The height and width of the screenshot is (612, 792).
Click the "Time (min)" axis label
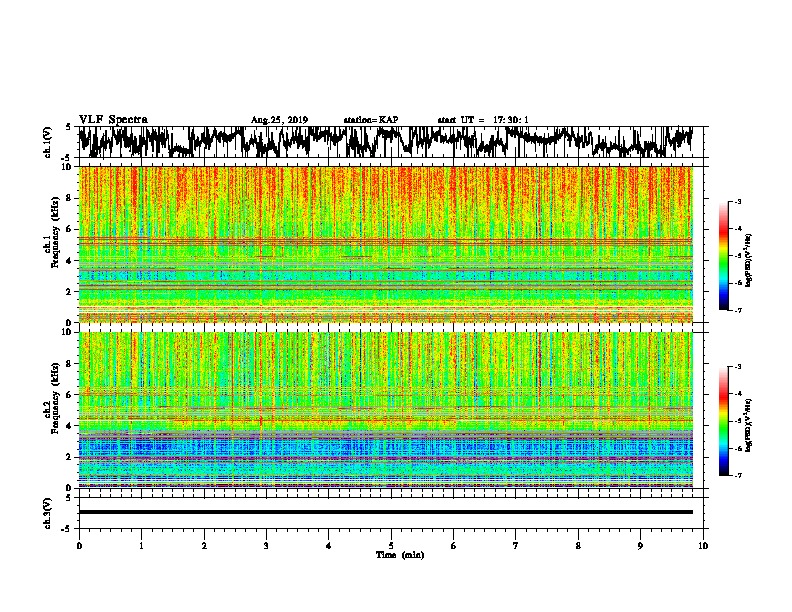coord(400,555)
